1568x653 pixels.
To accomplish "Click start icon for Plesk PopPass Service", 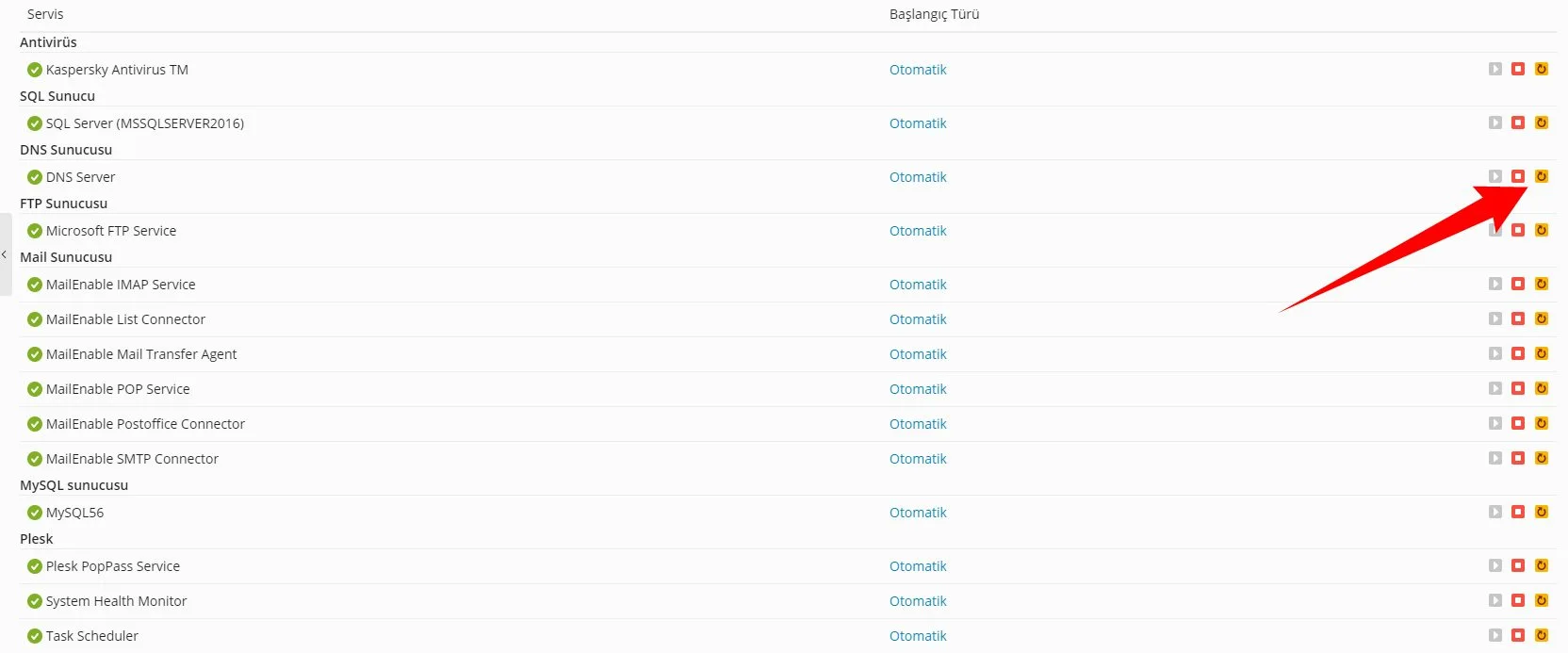I will 1495,565.
